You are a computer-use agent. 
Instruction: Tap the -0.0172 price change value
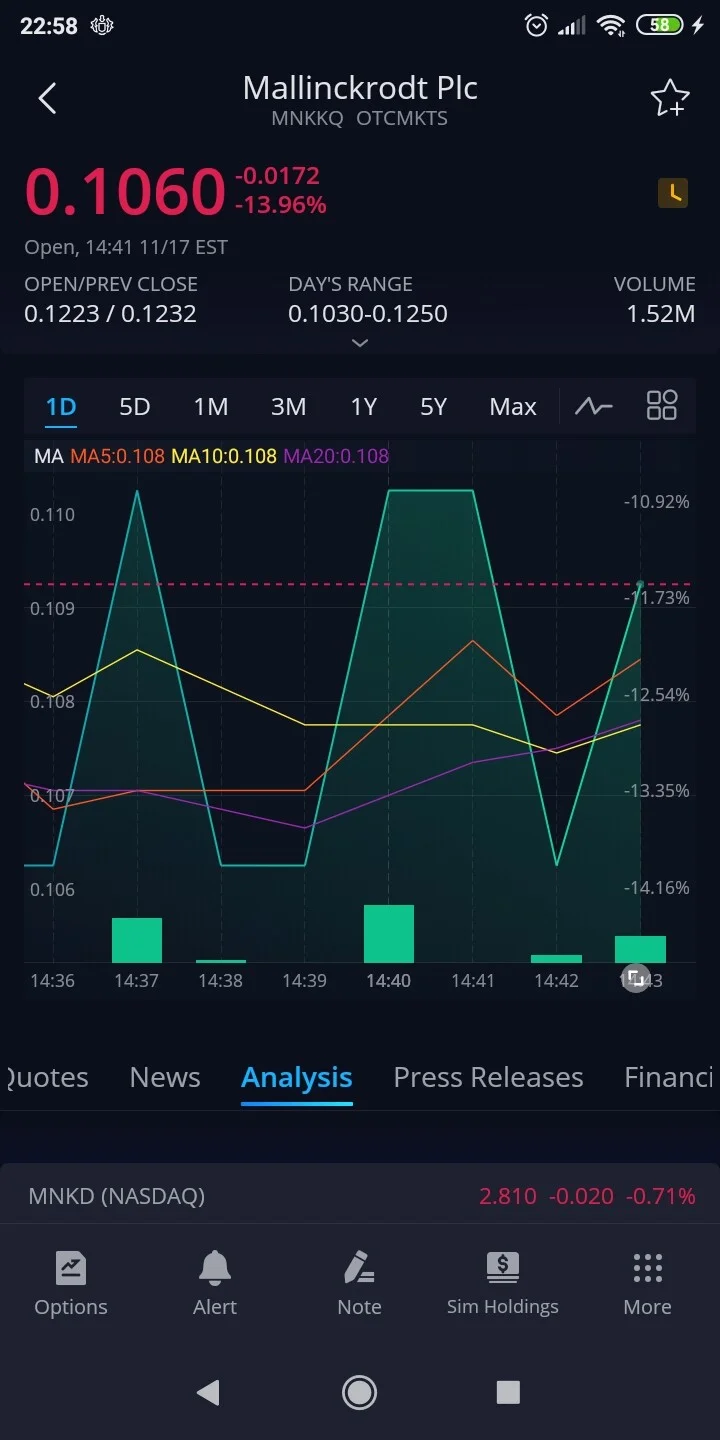tap(277, 176)
